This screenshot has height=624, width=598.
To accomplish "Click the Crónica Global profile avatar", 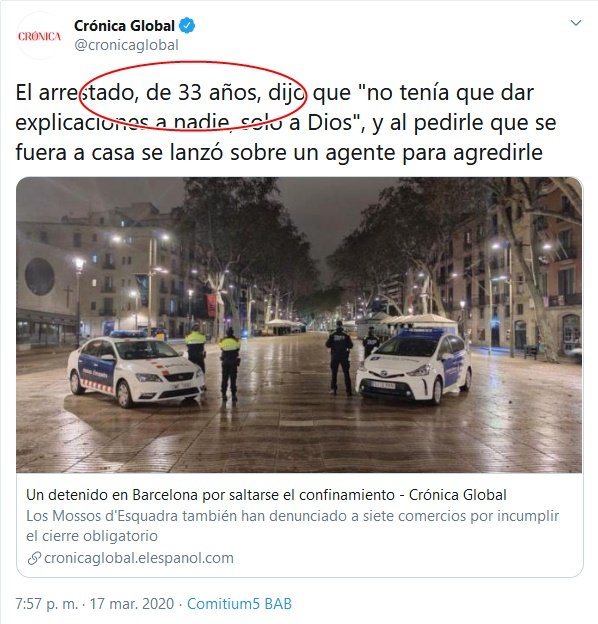I will pos(39,36).
